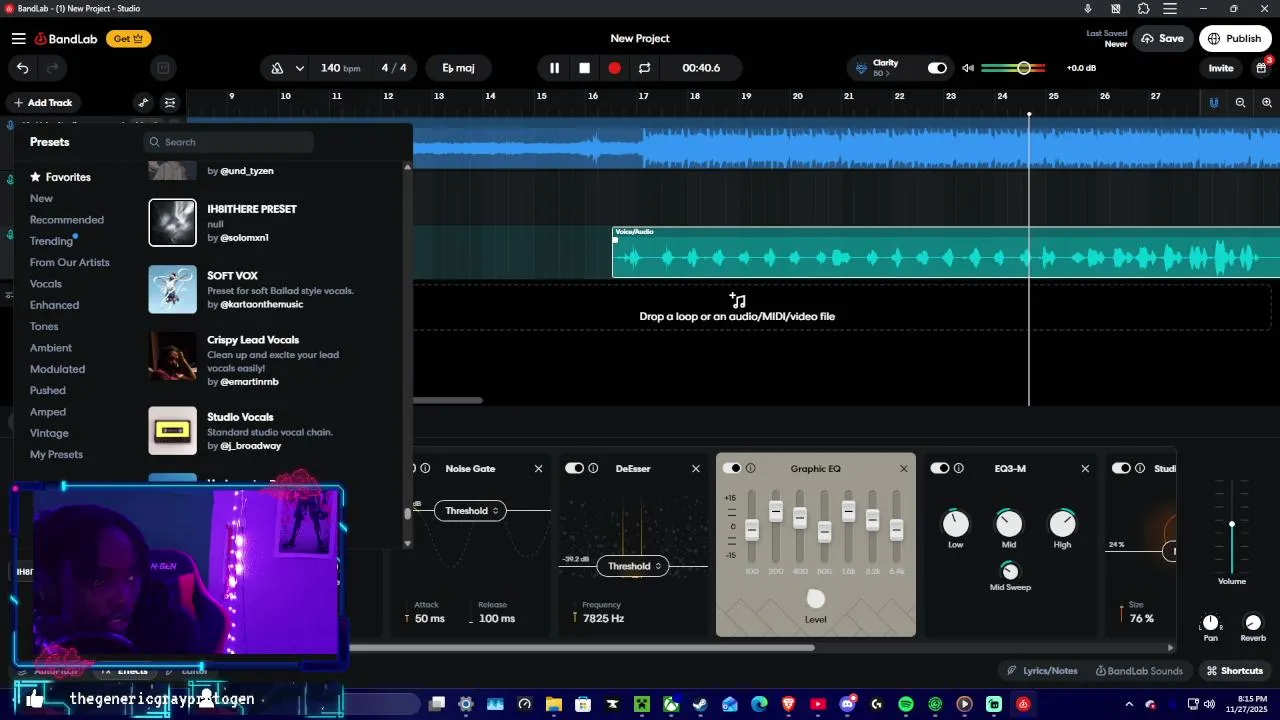Click the Save button
The width and height of the screenshot is (1280, 720).
[x=1162, y=39]
